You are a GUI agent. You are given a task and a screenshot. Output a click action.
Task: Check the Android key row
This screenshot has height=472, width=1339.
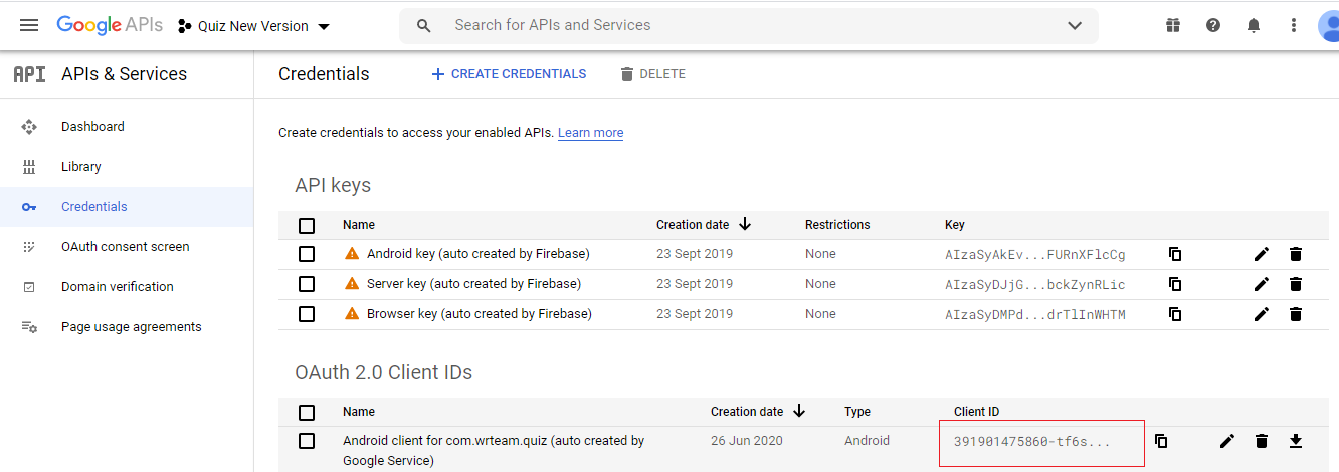[x=307, y=254]
